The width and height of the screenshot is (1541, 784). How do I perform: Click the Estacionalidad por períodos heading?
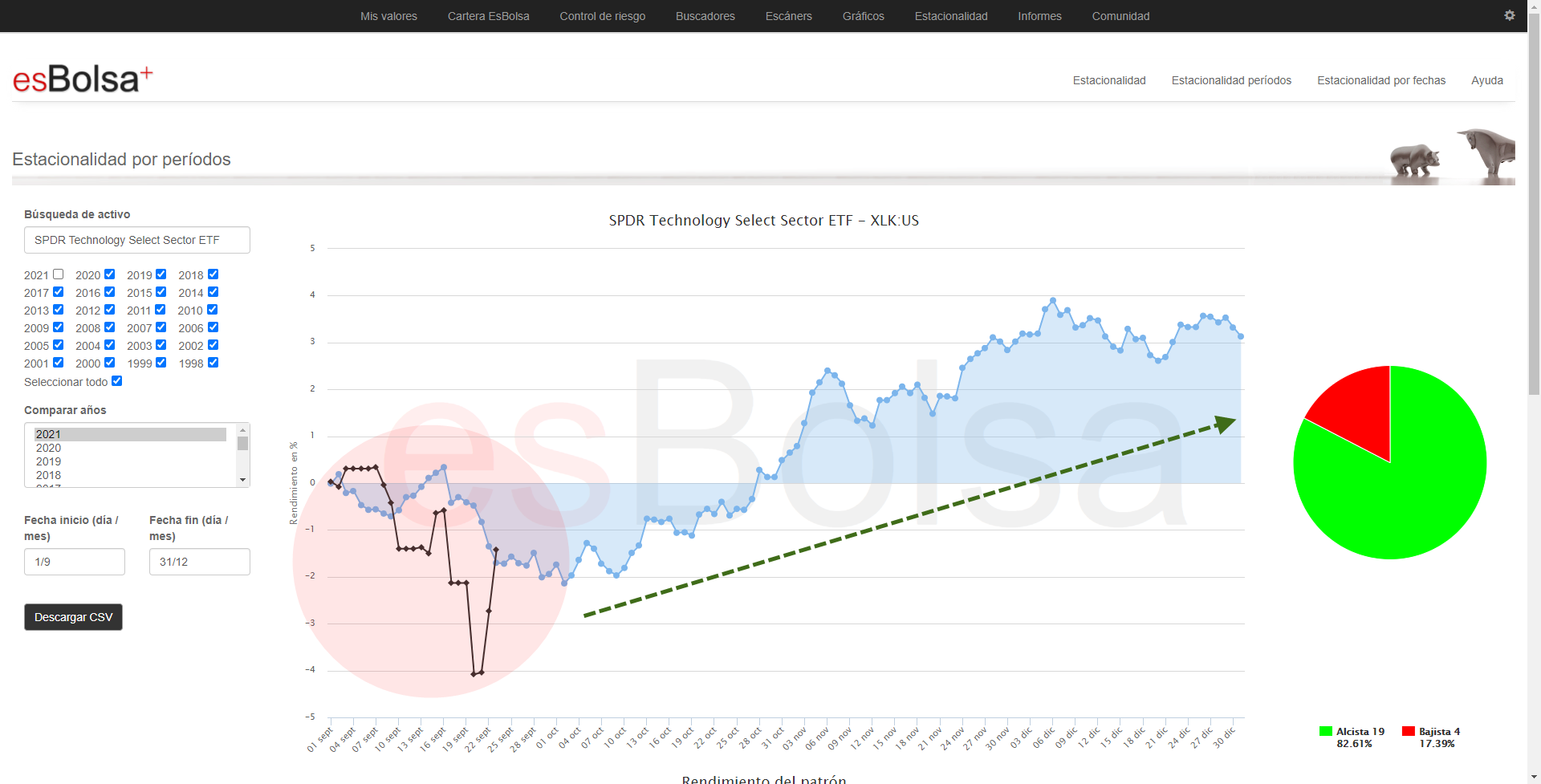tap(121, 159)
